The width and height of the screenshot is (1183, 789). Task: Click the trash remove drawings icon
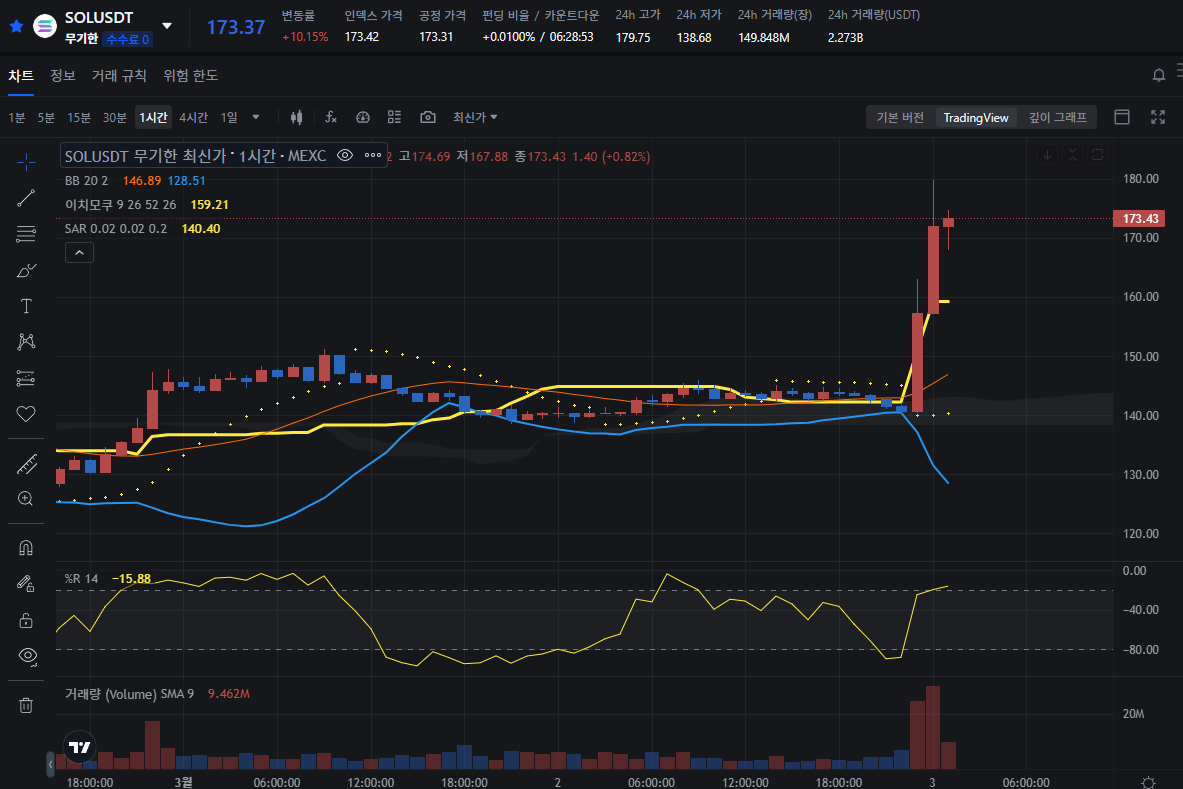point(26,705)
